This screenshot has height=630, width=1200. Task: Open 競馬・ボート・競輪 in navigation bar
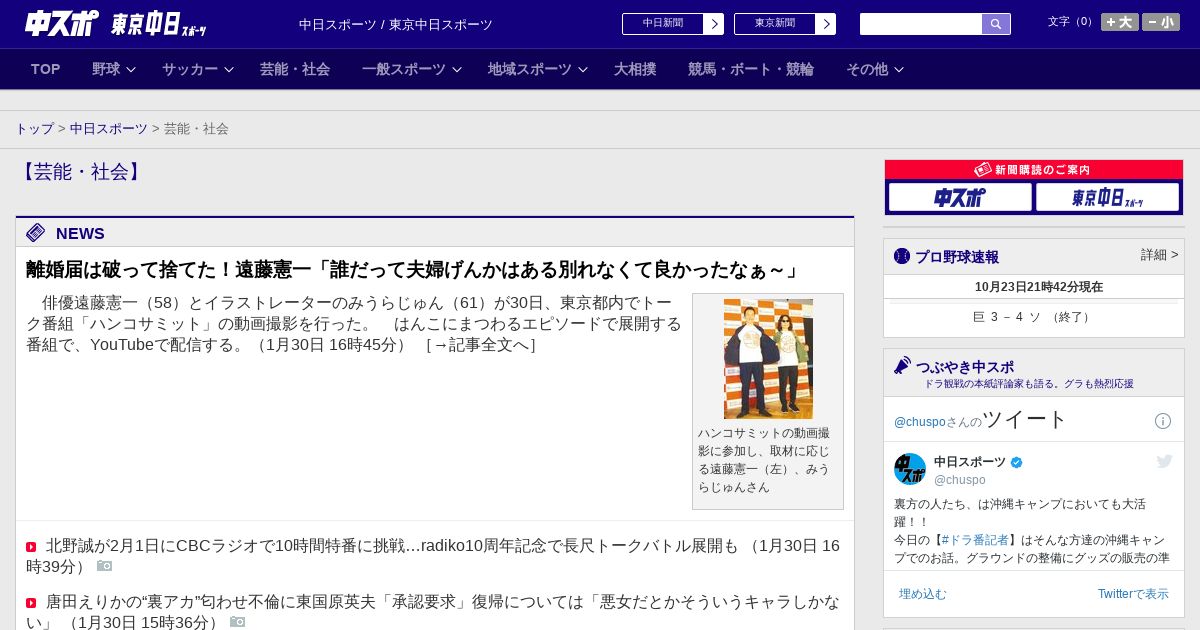[x=751, y=69]
